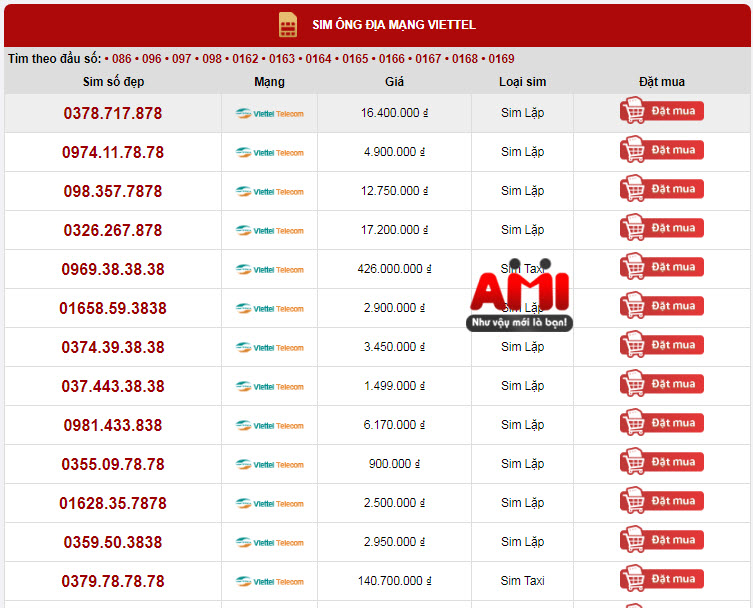The image size is (753, 608).
Task: Order sim 0326.267.878 with Đặt mua button
Action: [x=662, y=228]
